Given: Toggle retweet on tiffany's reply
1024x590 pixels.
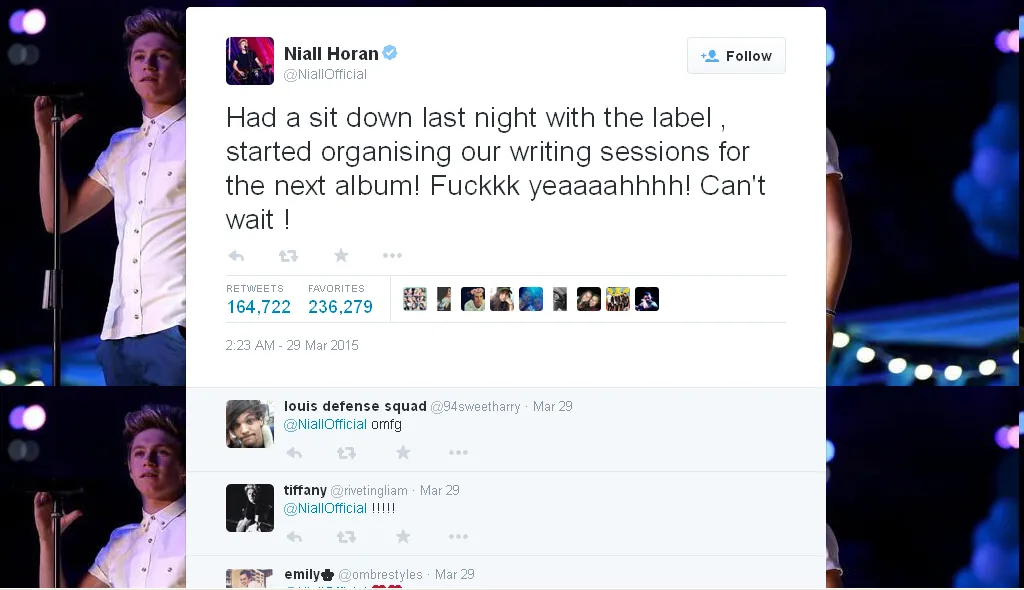Looking at the screenshot, I should (x=347, y=536).
